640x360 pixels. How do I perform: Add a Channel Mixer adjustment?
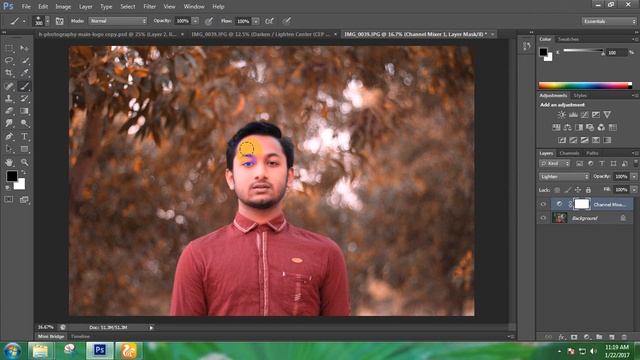pos(601,127)
